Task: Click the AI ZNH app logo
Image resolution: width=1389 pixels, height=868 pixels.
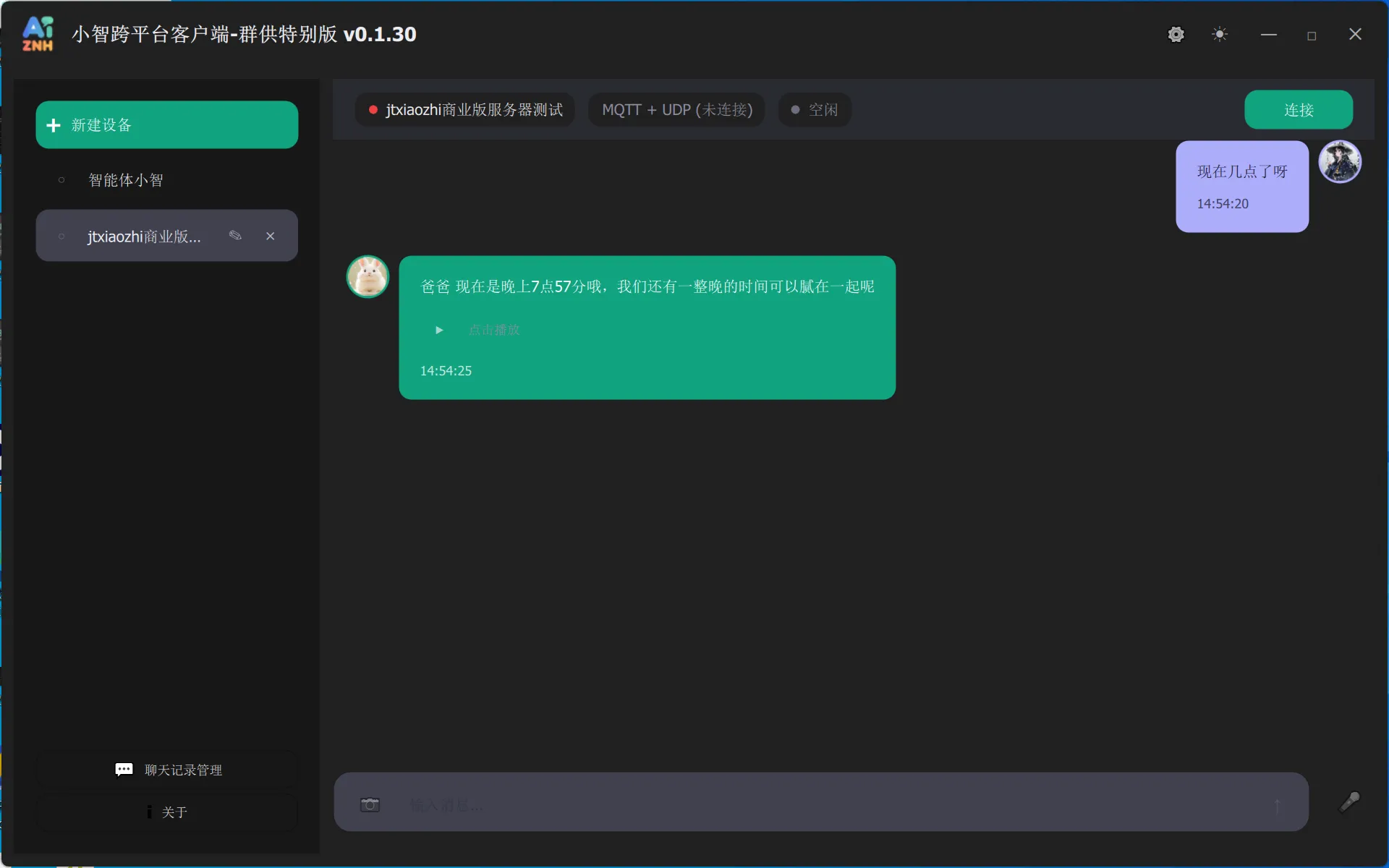Action: click(x=38, y=34)
